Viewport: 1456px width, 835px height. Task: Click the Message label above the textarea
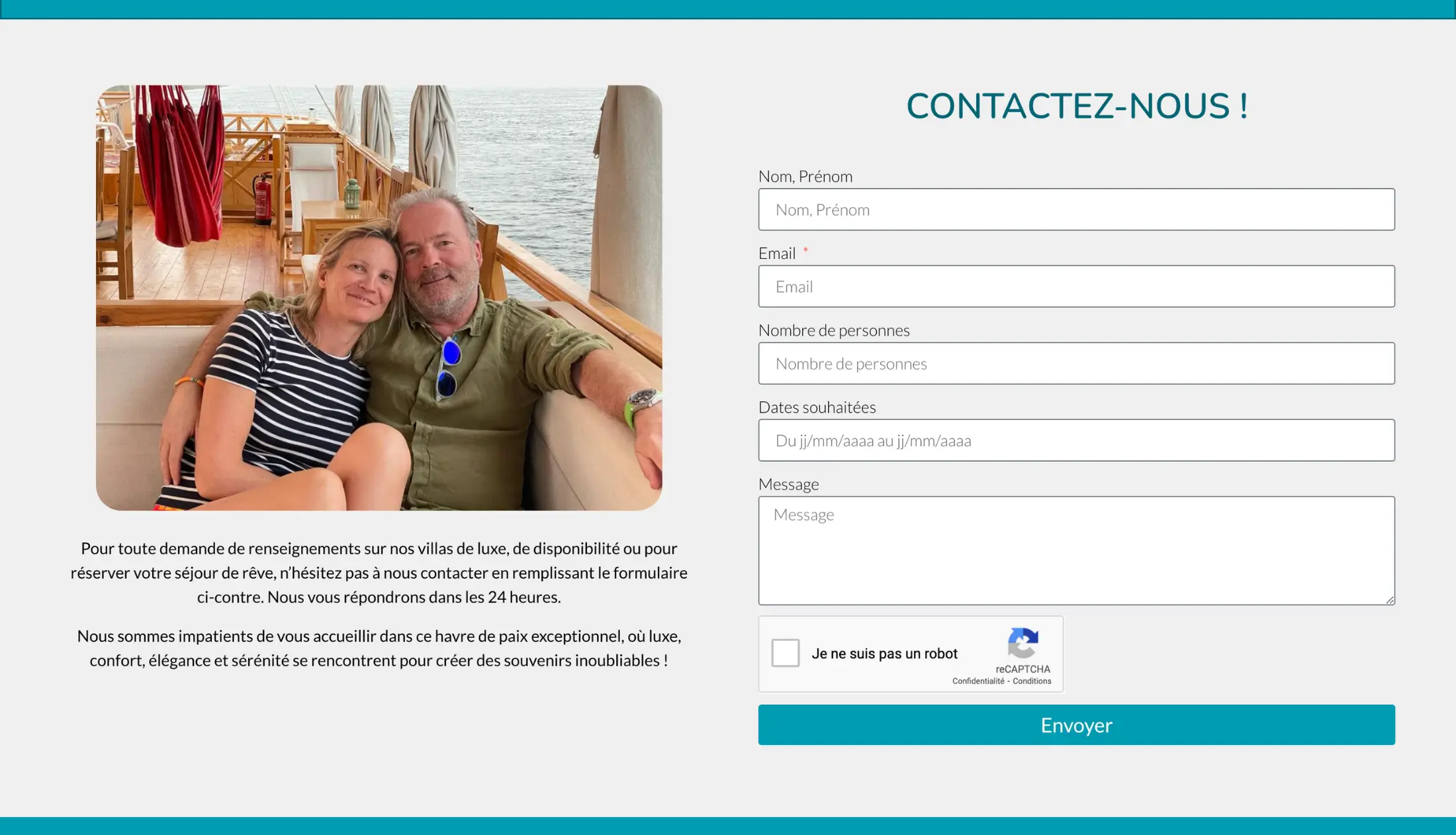coord(788,485)
